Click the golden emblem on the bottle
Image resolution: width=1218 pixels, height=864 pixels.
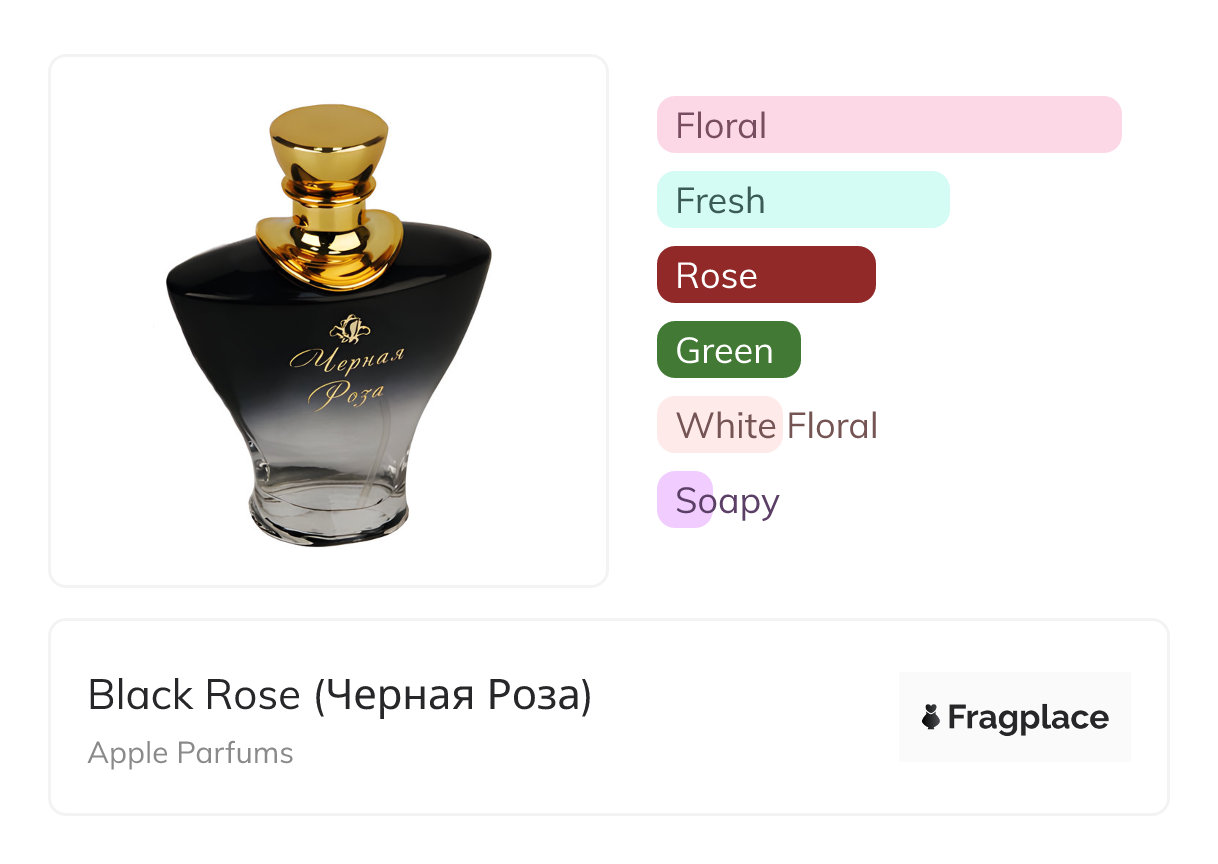click(350, 328)
